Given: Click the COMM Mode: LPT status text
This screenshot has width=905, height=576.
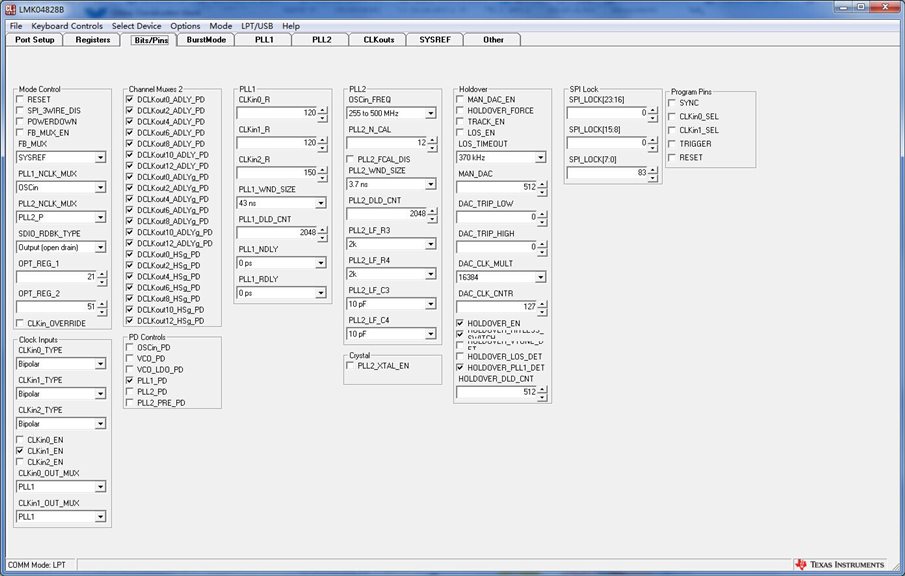Looking at the screenshot, I should (x=36, y=564).
